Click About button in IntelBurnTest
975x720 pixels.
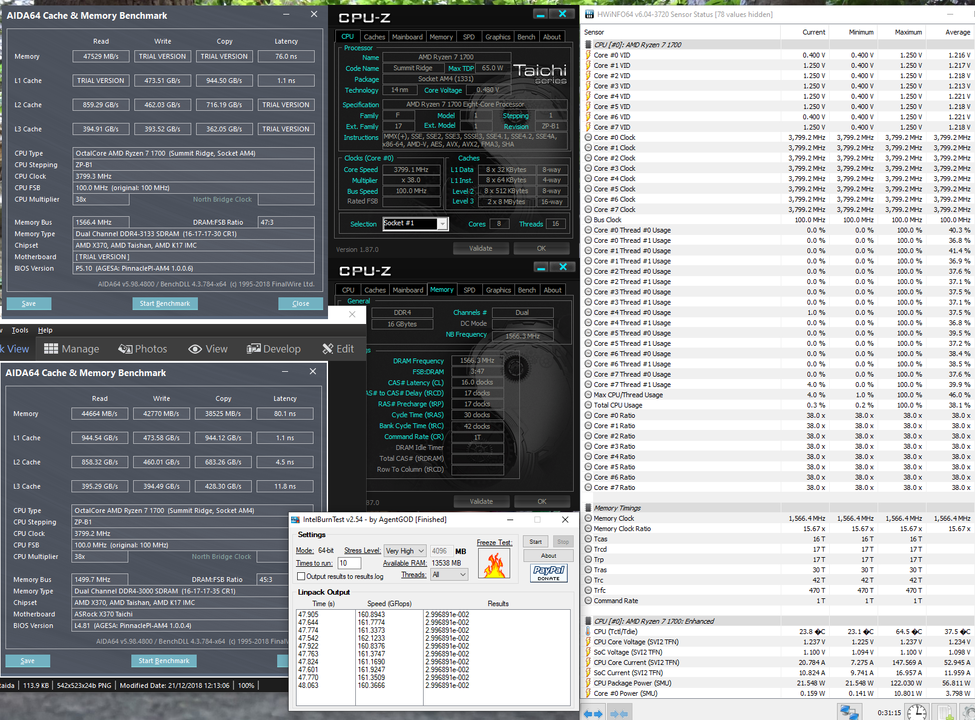548,556
